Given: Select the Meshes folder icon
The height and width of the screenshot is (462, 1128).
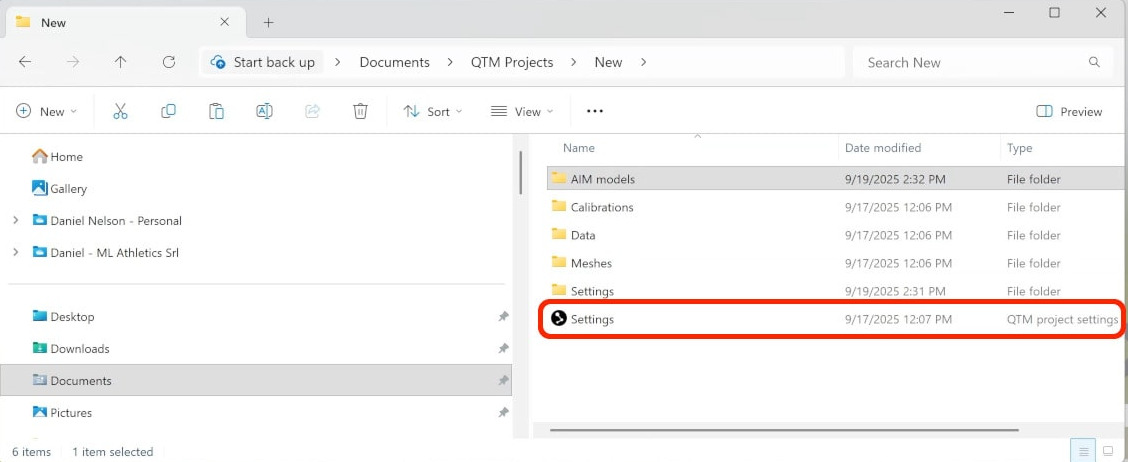Looking at the screenshot, I should coord(559,263).
